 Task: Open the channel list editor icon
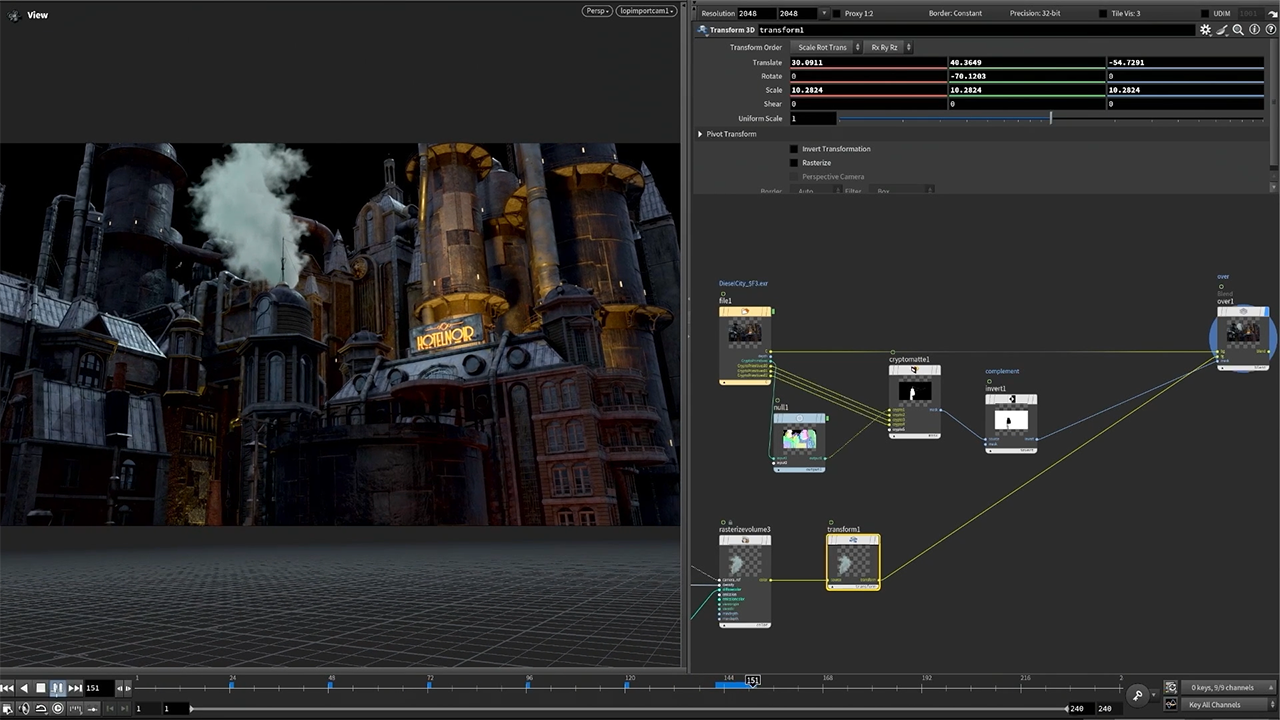click(1171, 688)
